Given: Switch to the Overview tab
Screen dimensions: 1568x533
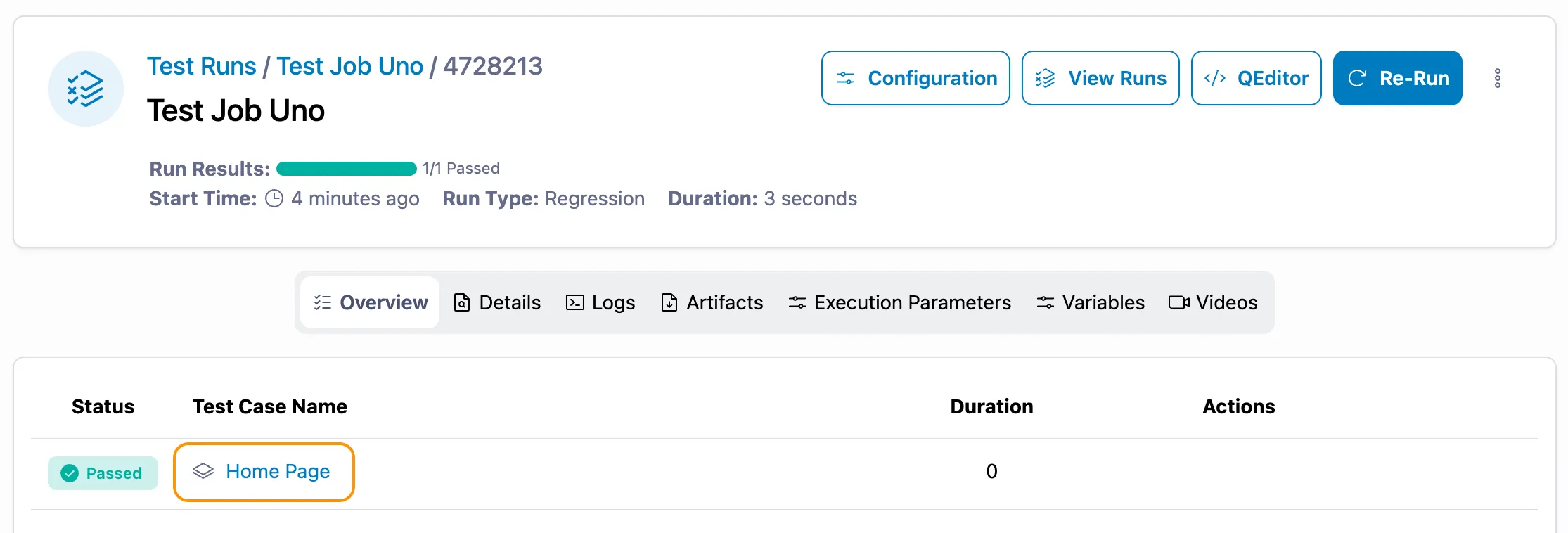Looking at the screenshot, I should [370, 302].
